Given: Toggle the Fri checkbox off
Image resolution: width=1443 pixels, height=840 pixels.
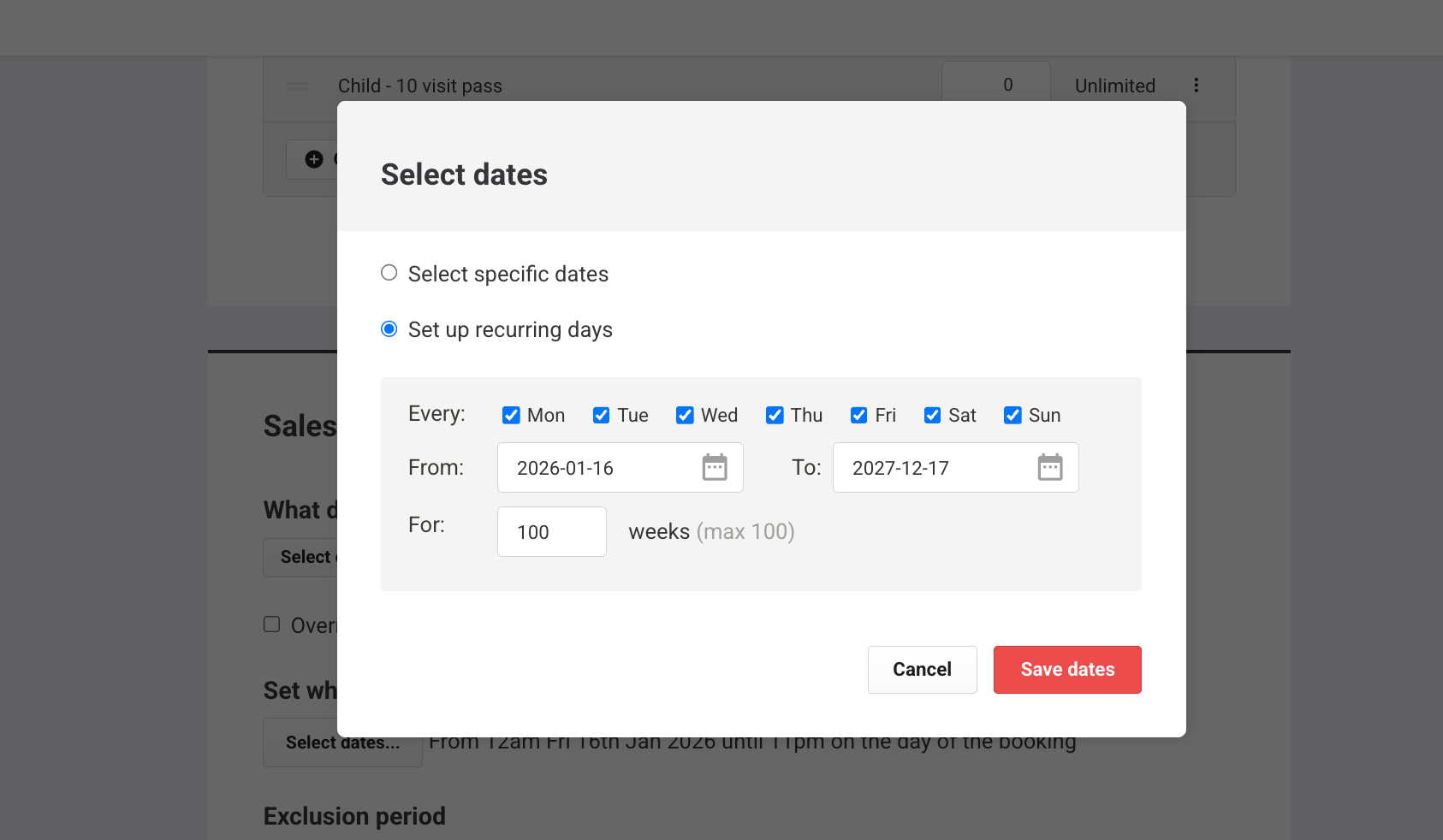Looking at the screenshot, I should tap(858, 416).
